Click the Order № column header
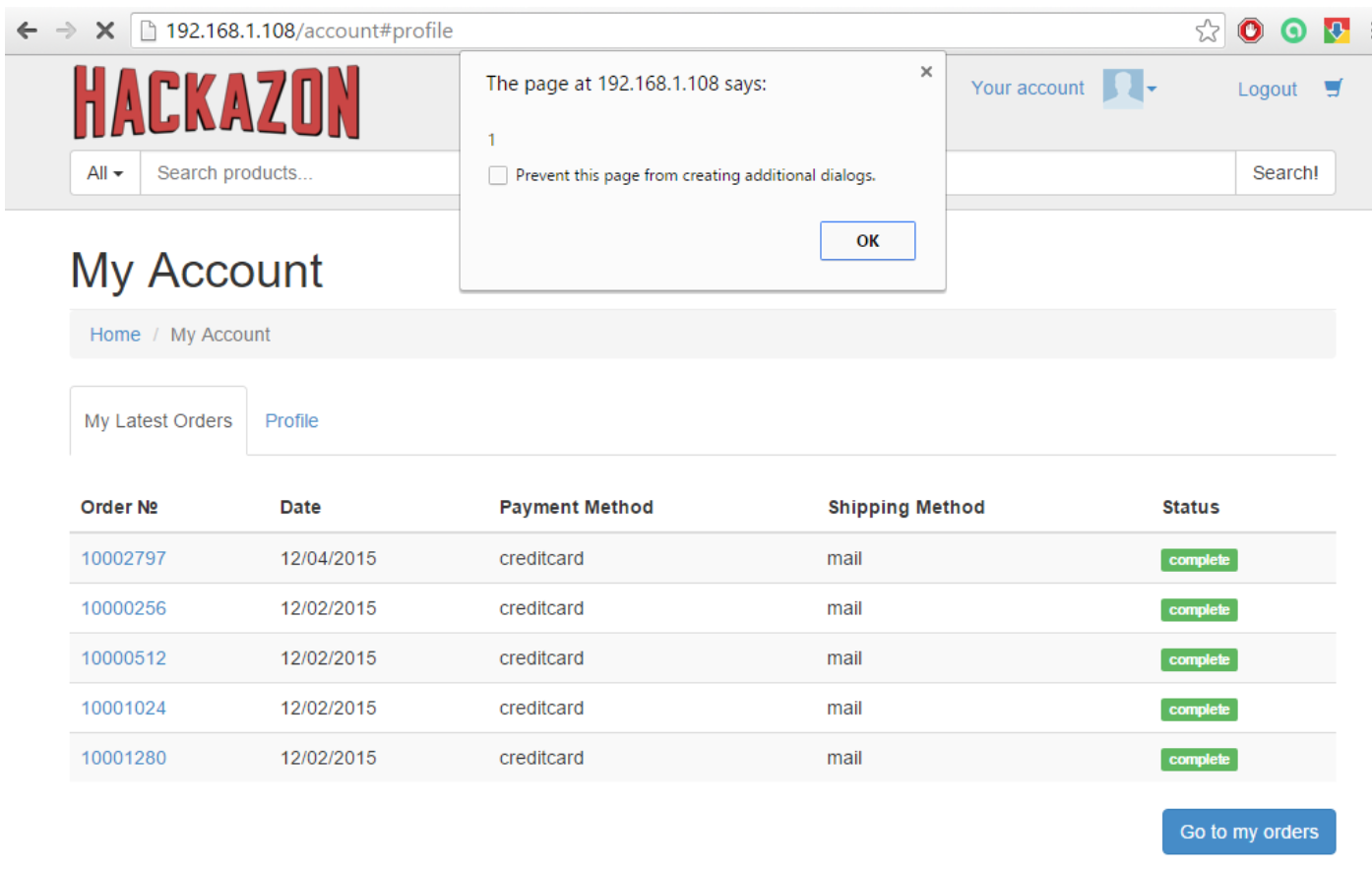The width and height of the screenshot is (1372, 870). [x=119, y=507]
